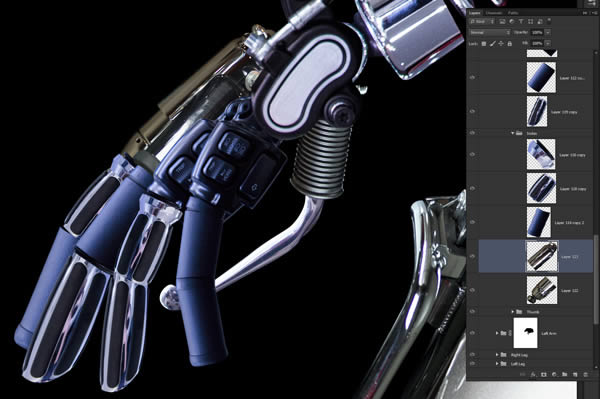Click the Thumb group folder icon
Image resolution: width=600 pixels, height=399 pixels.
[519, 312]
